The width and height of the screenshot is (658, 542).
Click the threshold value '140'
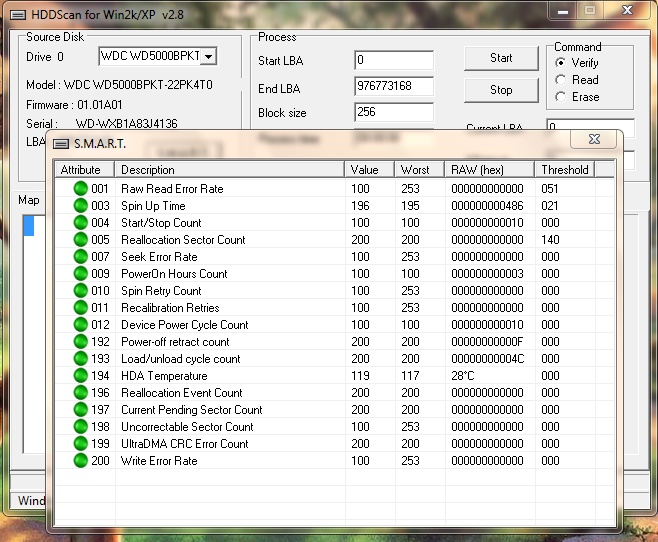coord(550,240)
